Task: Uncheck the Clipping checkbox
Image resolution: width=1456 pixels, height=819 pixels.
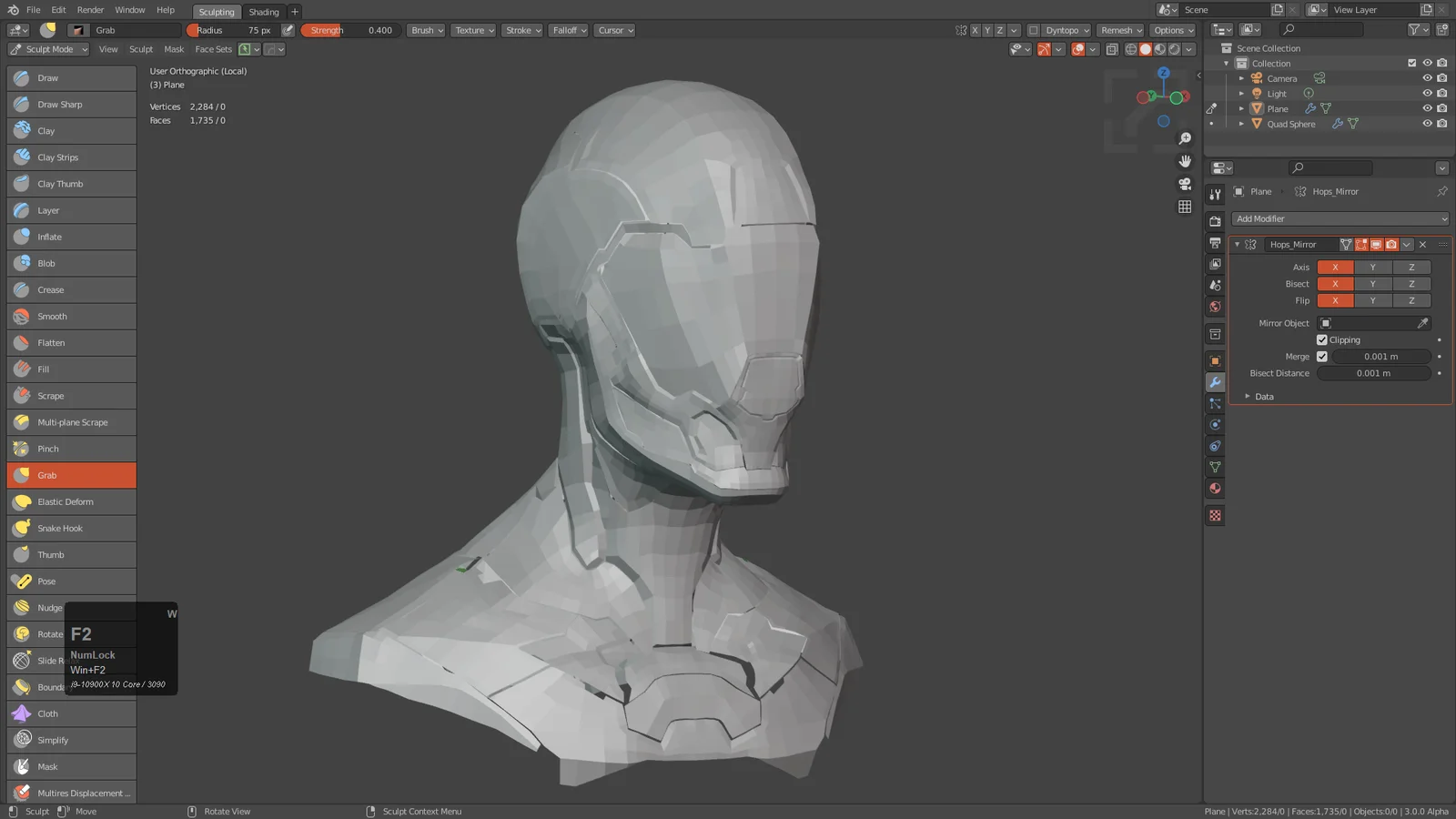Action: click(x=1323, y=339)
